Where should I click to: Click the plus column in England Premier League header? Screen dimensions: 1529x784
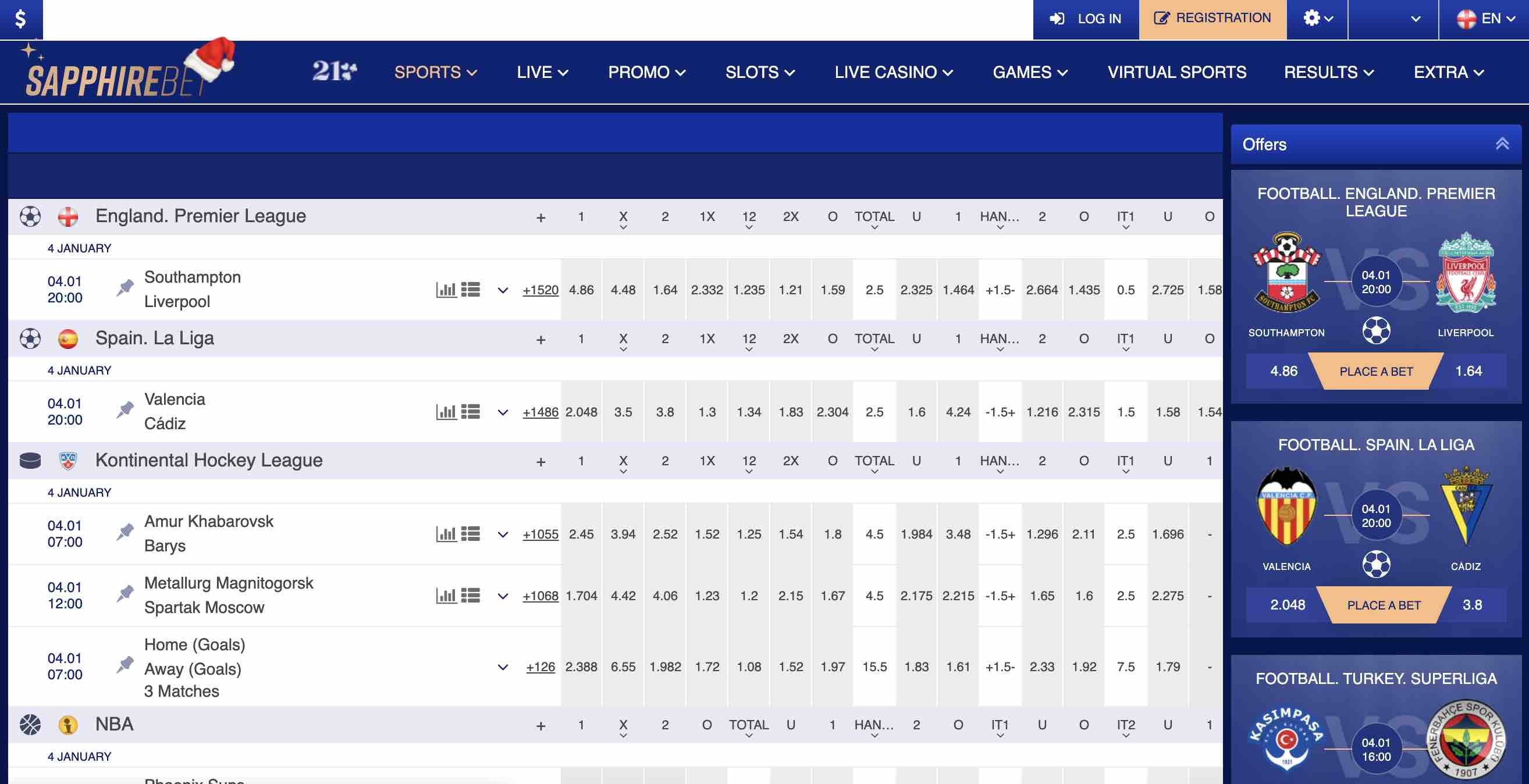pos(540,218)
